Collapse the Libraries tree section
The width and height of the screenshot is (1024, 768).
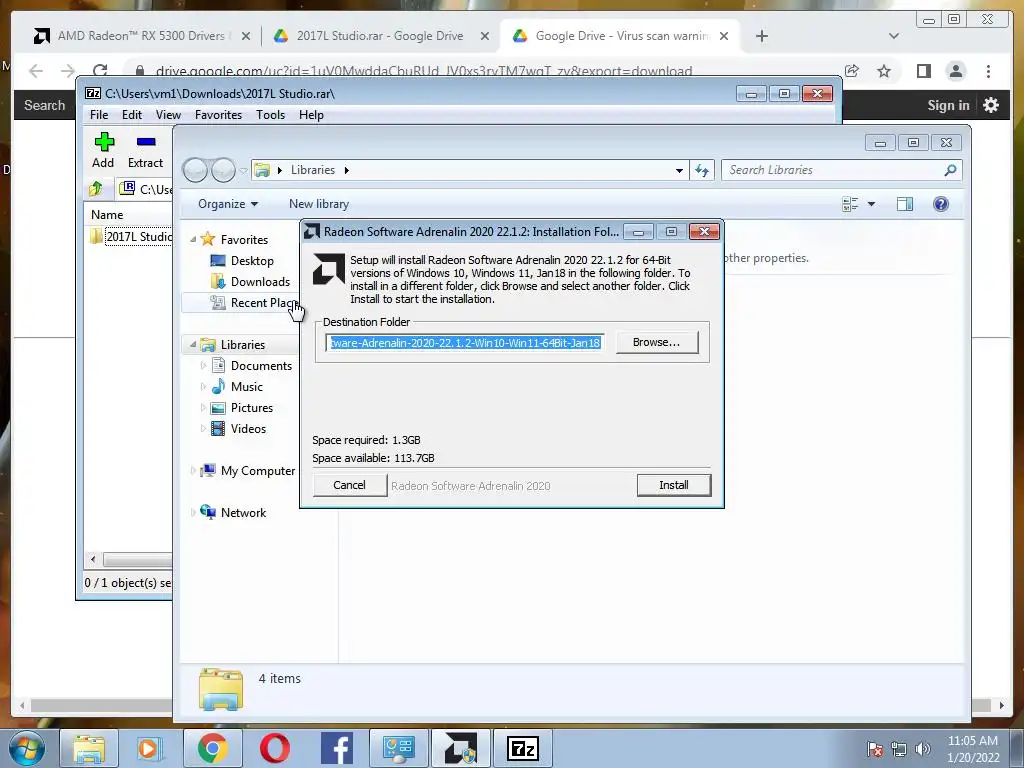[x=193, y=344]
